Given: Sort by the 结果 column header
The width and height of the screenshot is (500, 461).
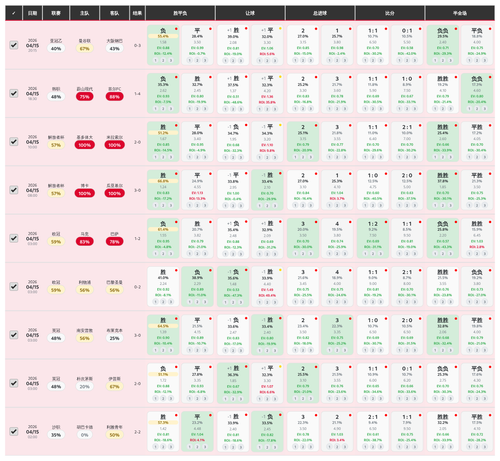Looking at the screenshot, I should pyautogui.click(x=137, y=13).
